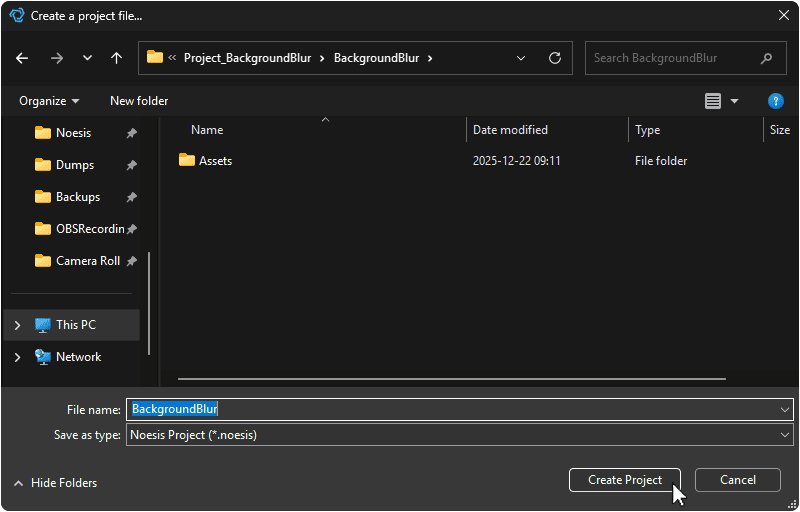Sort files by Size column

(780, 130)
